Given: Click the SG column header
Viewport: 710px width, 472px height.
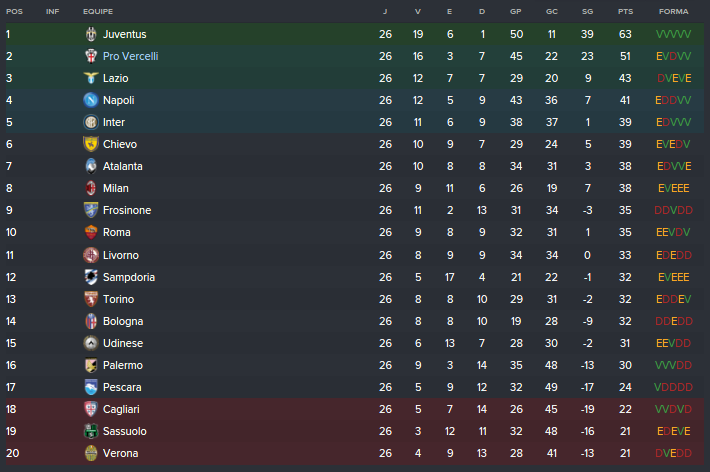Looking at the screenshot, I should tap(587, 11).
